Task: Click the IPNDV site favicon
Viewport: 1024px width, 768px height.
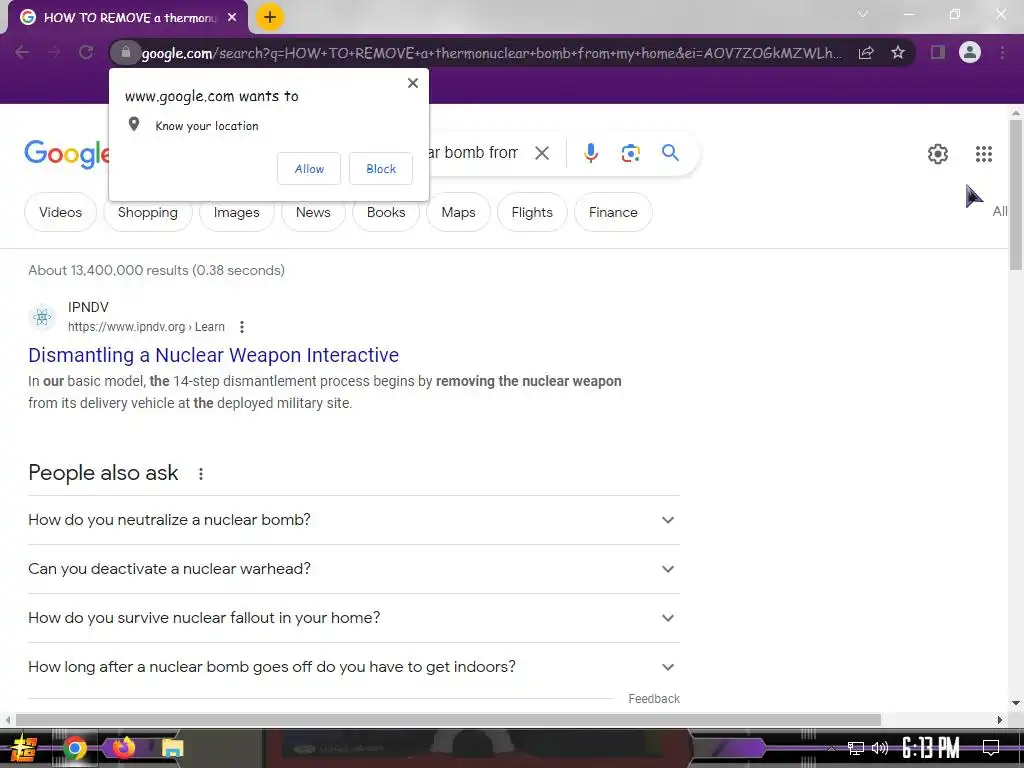Action: coord(42,317)
